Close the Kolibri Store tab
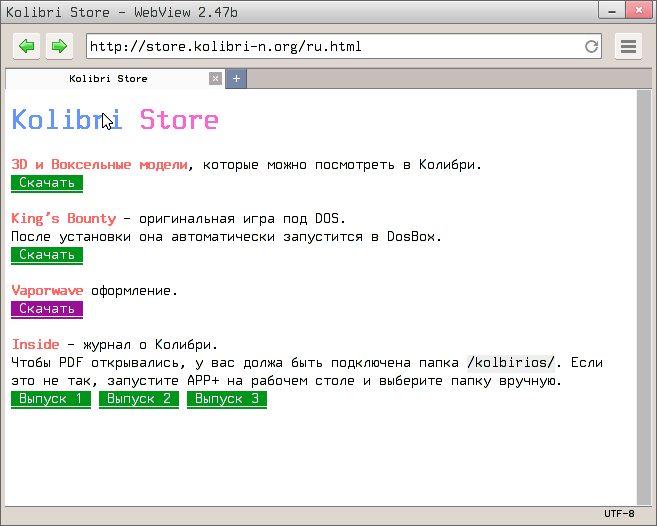Screen dimensions: 657x526 pyautogui.click(x=215, y=78)
